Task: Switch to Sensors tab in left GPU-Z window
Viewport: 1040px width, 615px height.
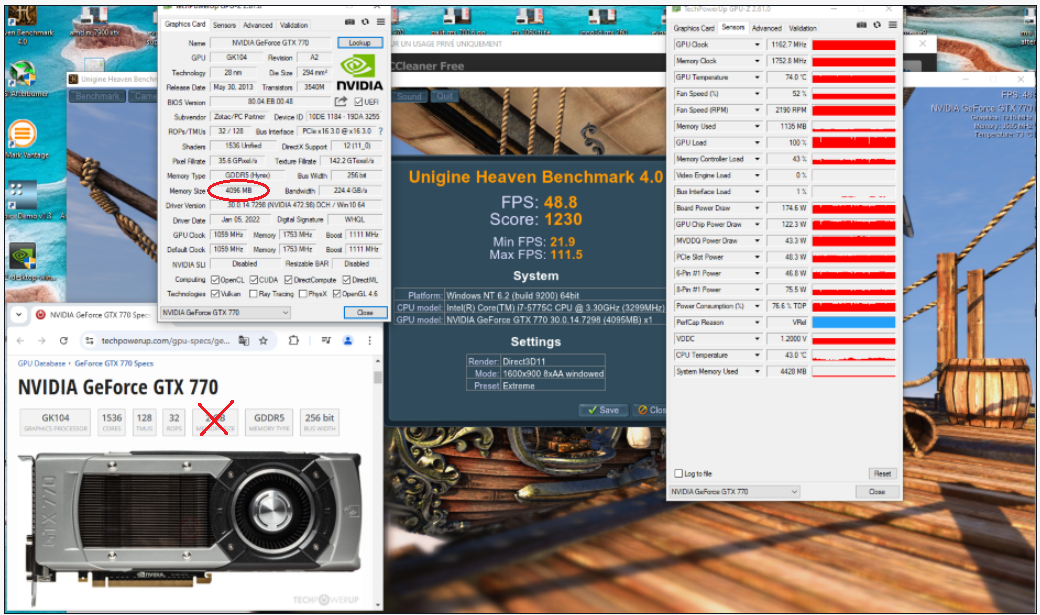Action: tap(224, 25)
